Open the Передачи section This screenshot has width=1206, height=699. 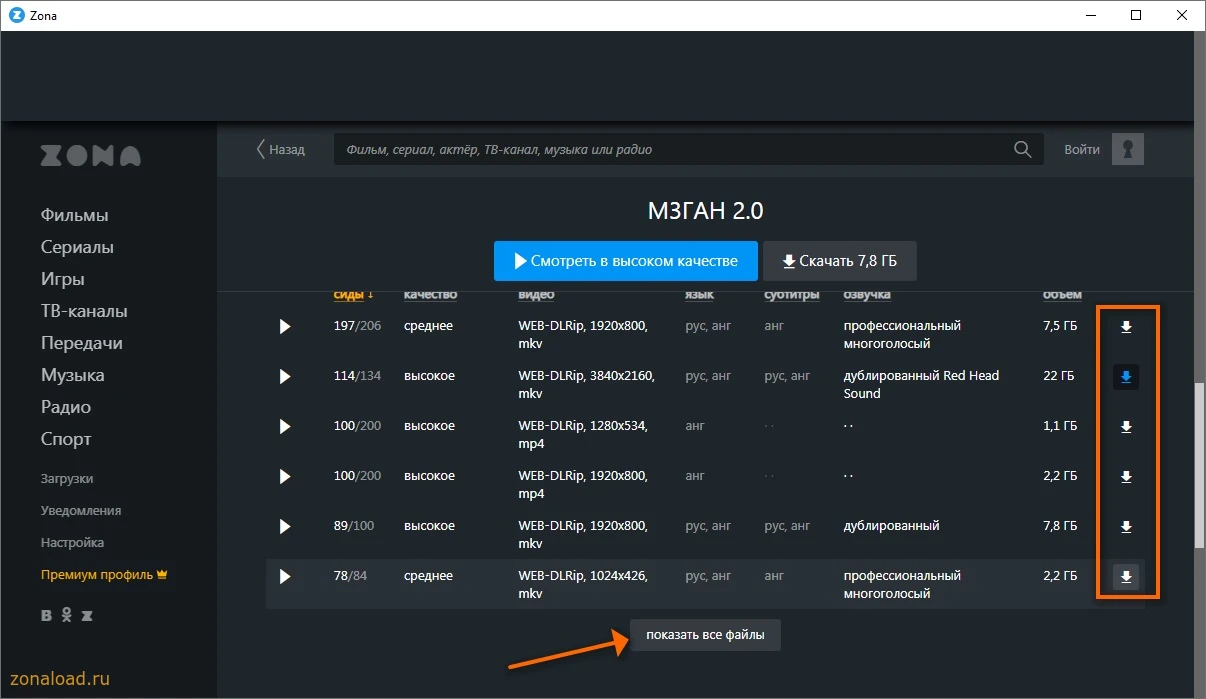point(82,343)
